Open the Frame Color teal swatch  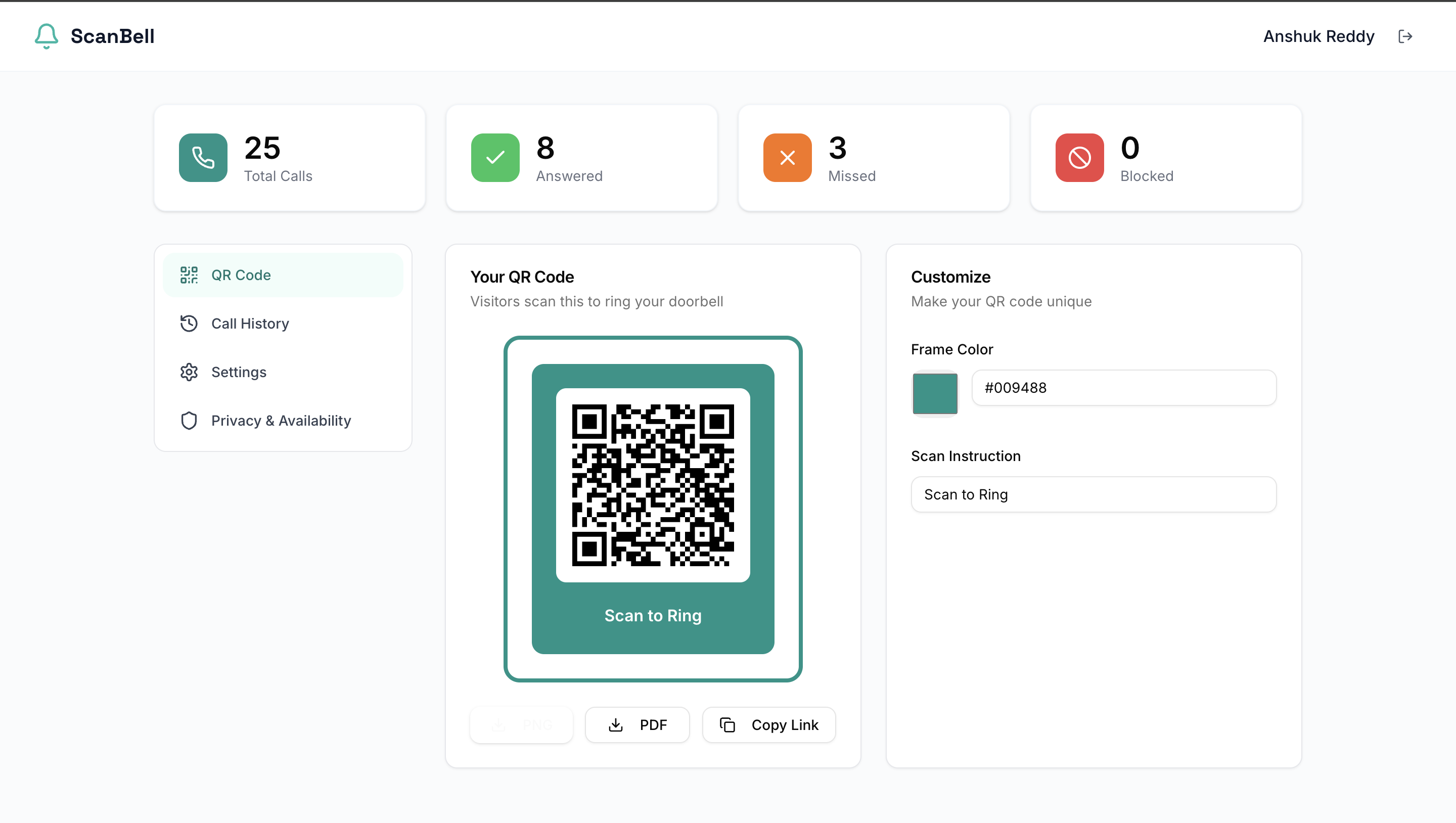[x=935, y=393]
